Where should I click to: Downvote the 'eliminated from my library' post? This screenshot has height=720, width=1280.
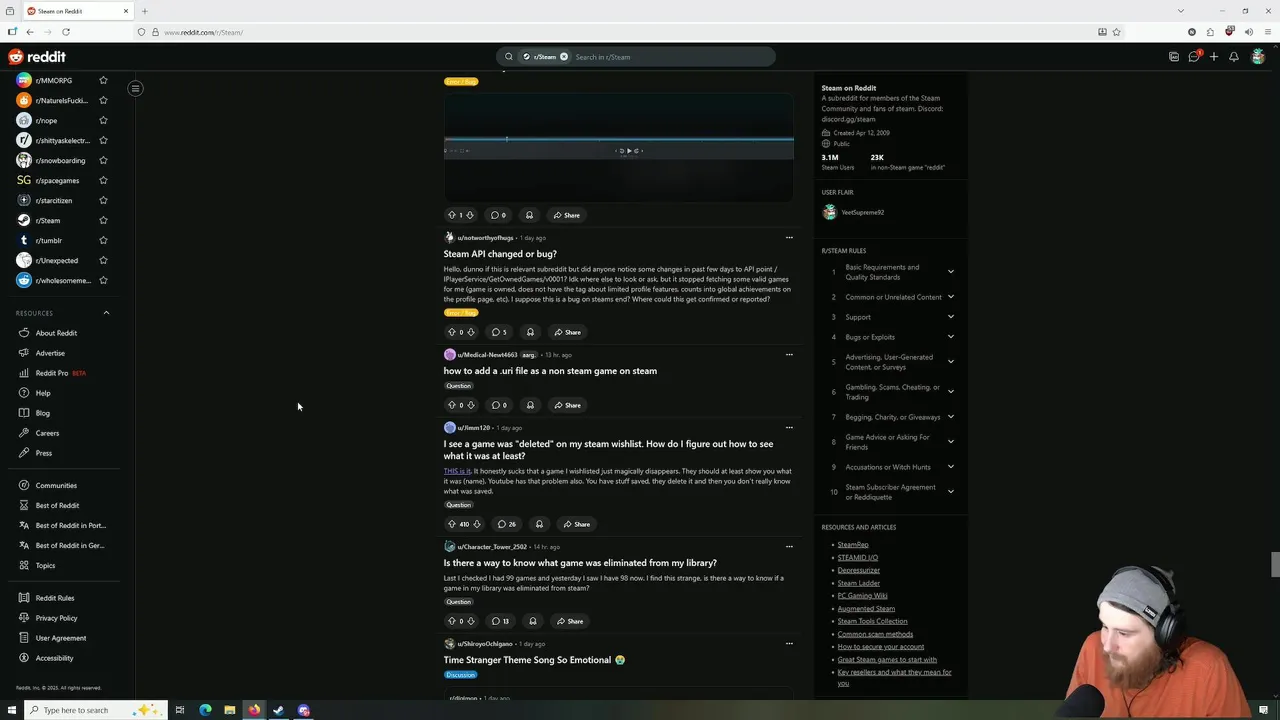pyautogui.click(x=471, y=621)
